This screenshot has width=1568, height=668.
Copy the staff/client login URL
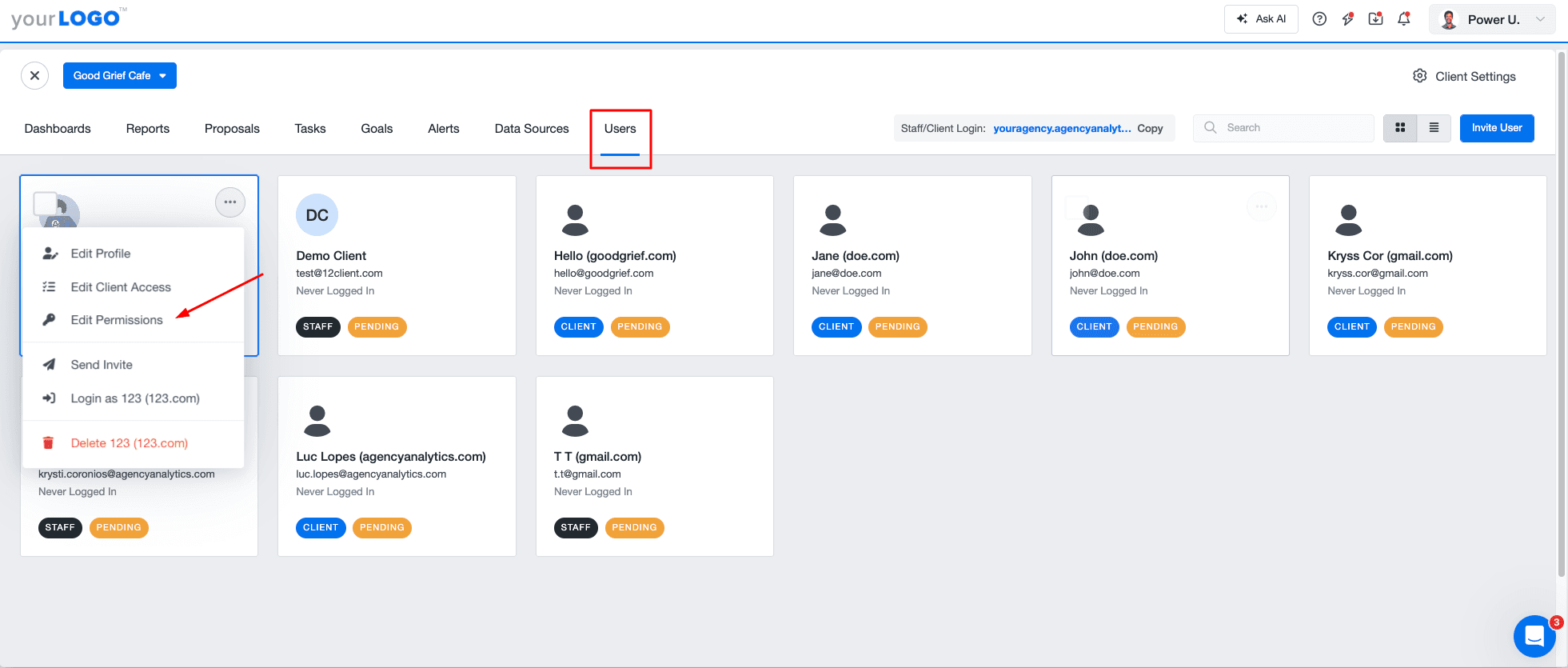pyautogui.click(x=1150, y=128)
